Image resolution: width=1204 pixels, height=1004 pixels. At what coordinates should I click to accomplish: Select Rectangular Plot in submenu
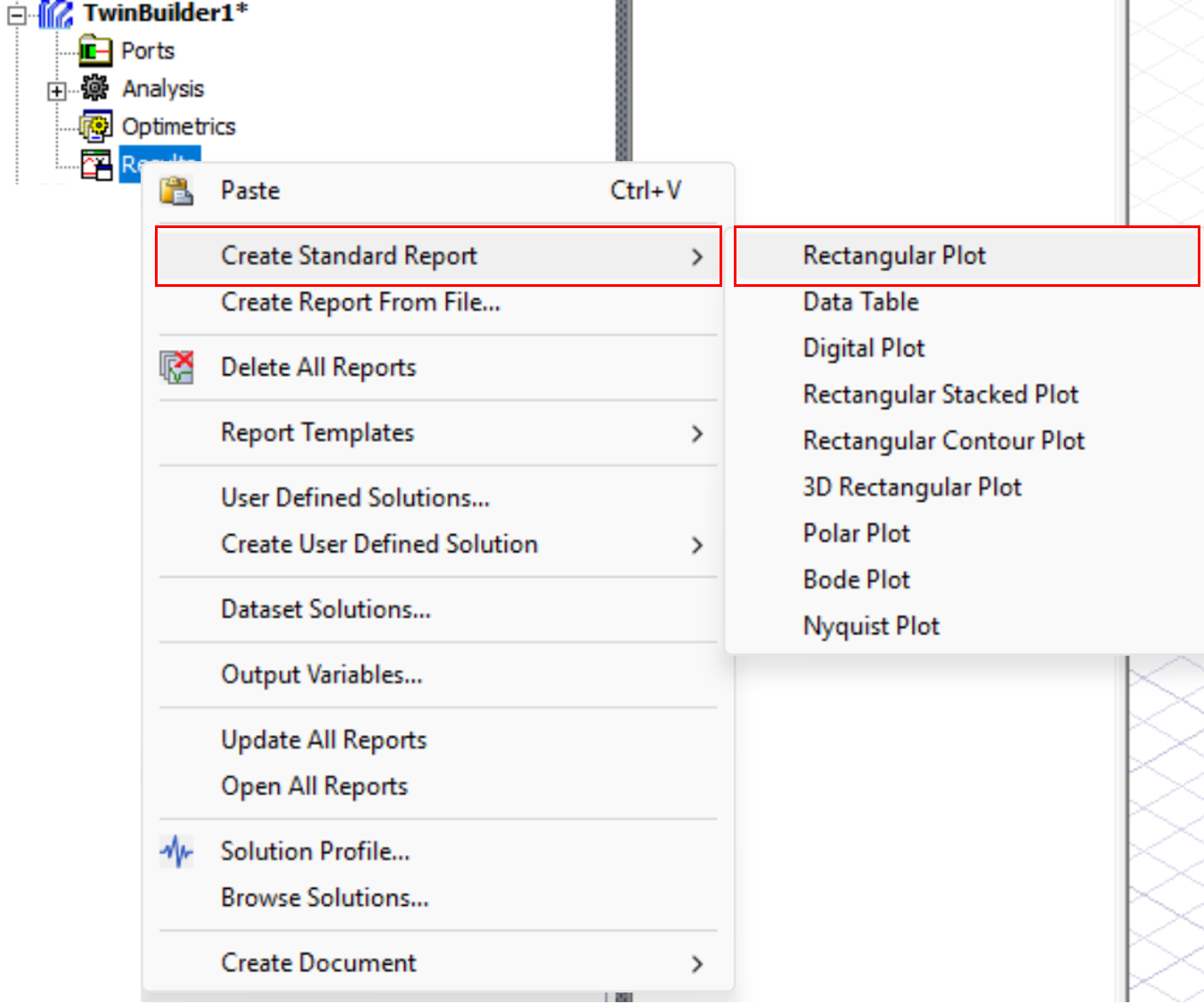966,256
